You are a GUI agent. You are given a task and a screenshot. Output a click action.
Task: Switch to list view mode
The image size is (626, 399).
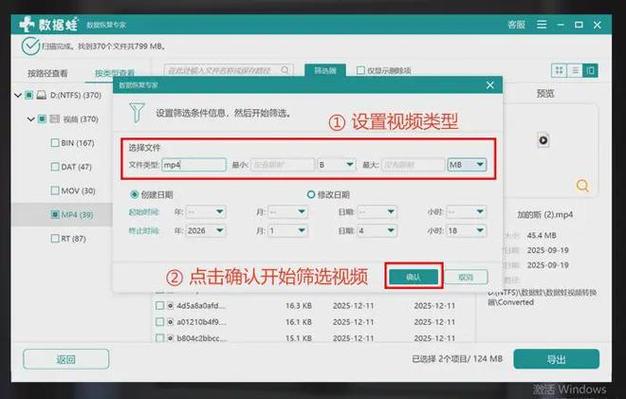click(574, 71)
